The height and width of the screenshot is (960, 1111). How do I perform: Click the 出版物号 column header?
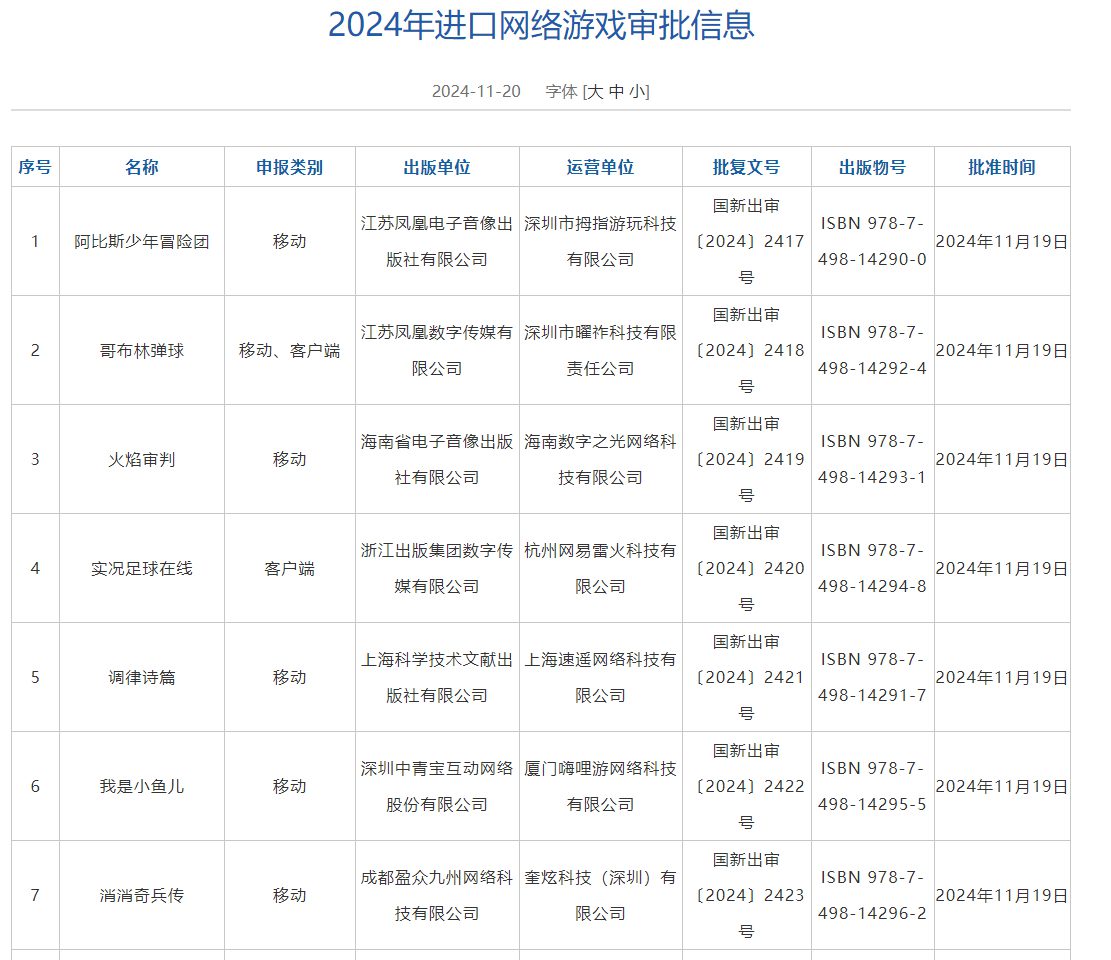pyautogui.click(x=872, y=167)
